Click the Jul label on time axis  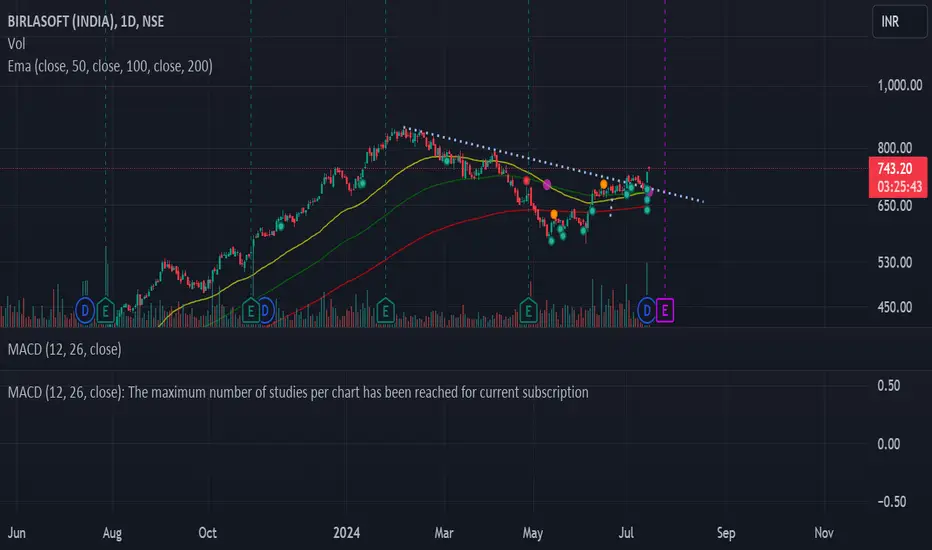pos(626,533)
